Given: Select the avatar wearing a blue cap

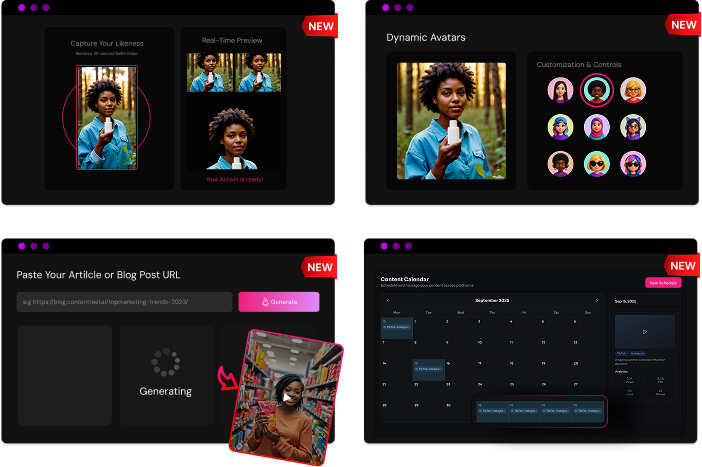Looking at the screenshot, I should (x=561, y=127).
